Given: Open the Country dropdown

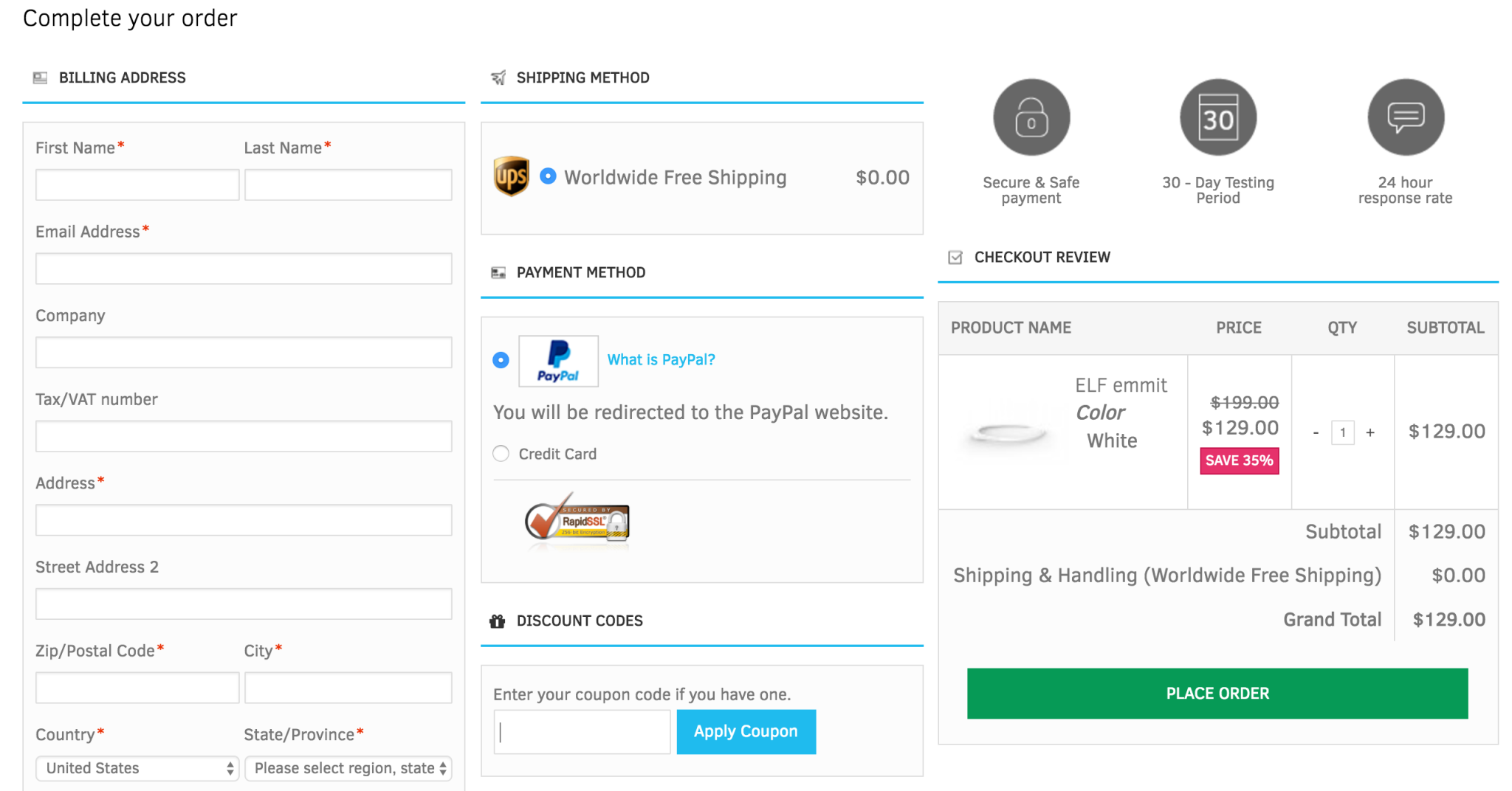Looking at the screenshot, I should coord(137,768).
